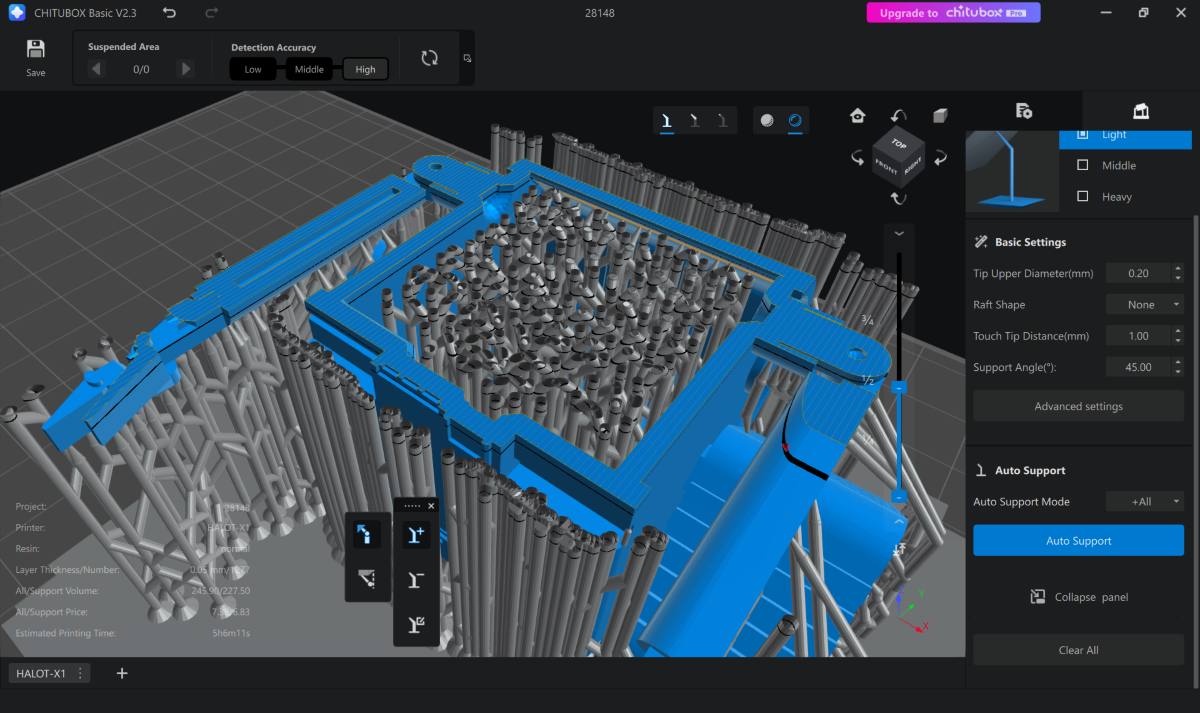Click the Support Angle value field

tap(1138, 367)
